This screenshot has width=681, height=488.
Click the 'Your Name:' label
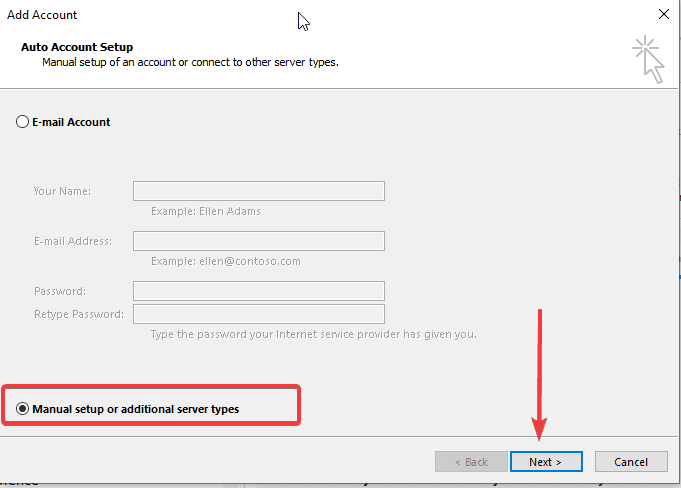tap(62, 191)
